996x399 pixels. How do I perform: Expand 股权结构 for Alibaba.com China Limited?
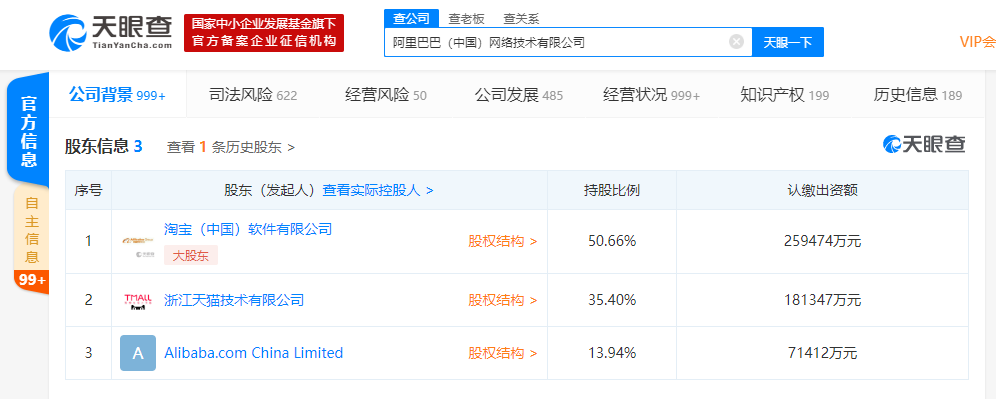pos(503,353)
